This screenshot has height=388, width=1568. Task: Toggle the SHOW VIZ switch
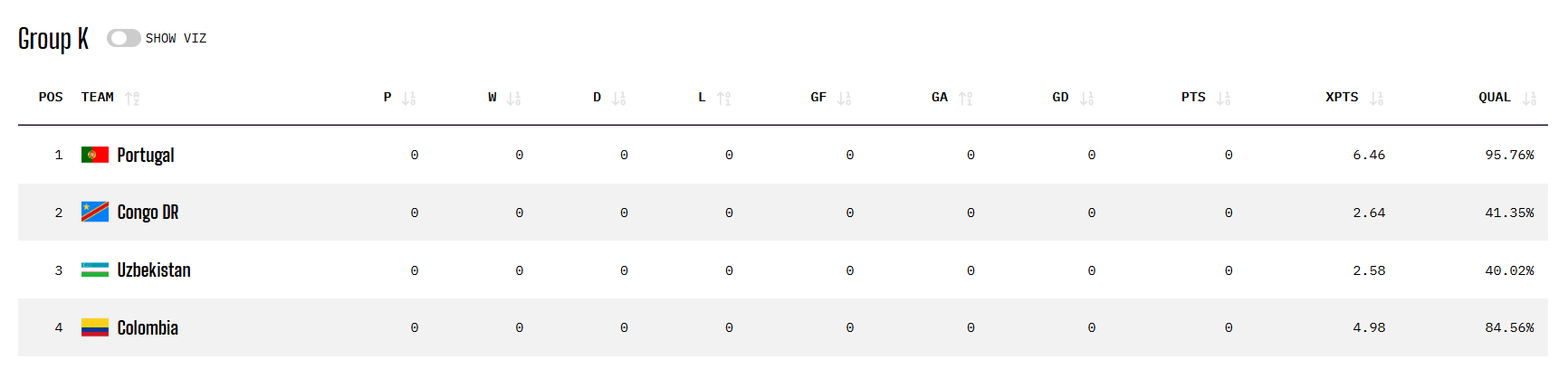pyautogui.click(x=124, y=38)
